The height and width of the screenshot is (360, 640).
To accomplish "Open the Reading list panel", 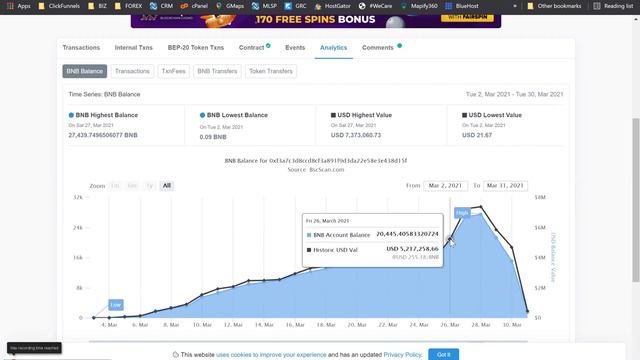I will pos(613,6).
